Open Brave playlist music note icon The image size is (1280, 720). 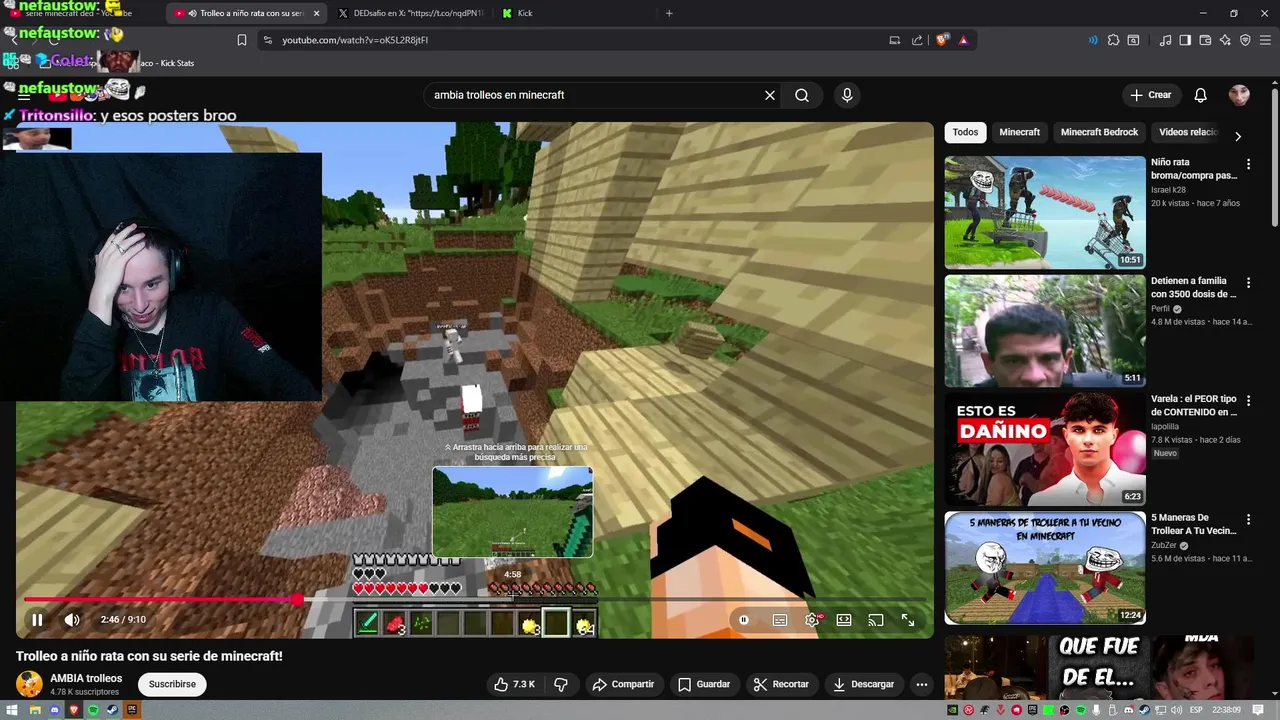(1165, 40)
